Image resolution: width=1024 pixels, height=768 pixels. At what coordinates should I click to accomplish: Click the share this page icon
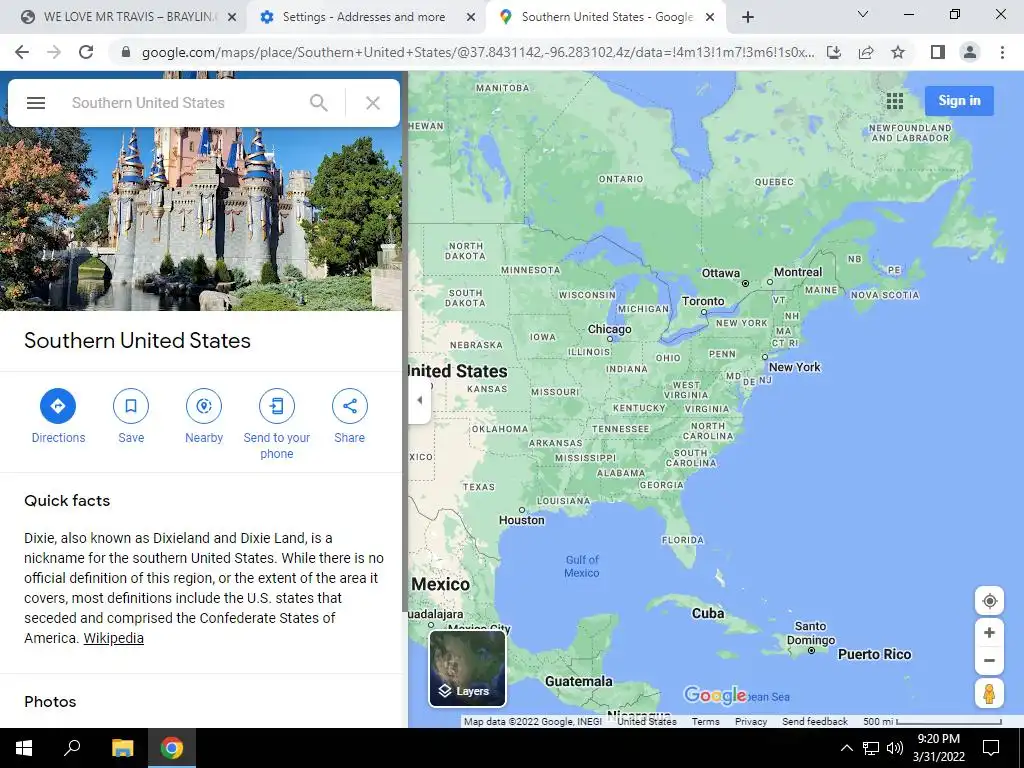tap(866, 52)
